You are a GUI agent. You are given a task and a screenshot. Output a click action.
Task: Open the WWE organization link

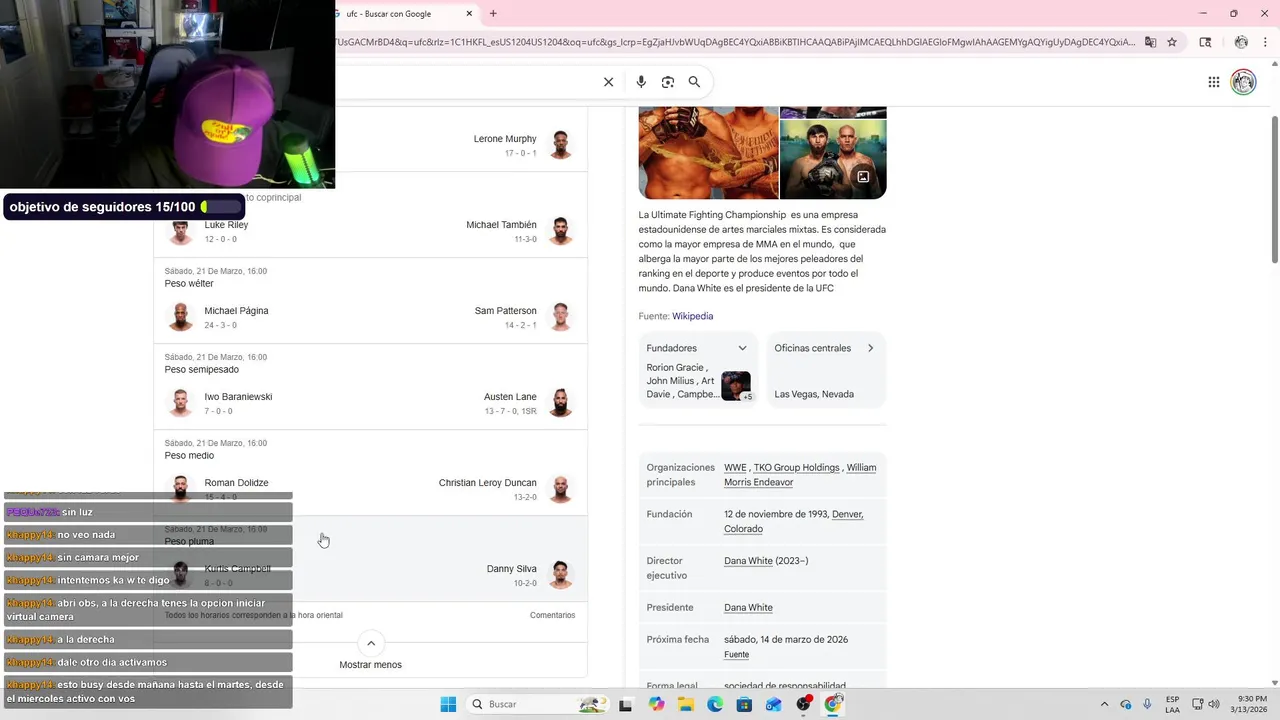(x=735, y=468)
